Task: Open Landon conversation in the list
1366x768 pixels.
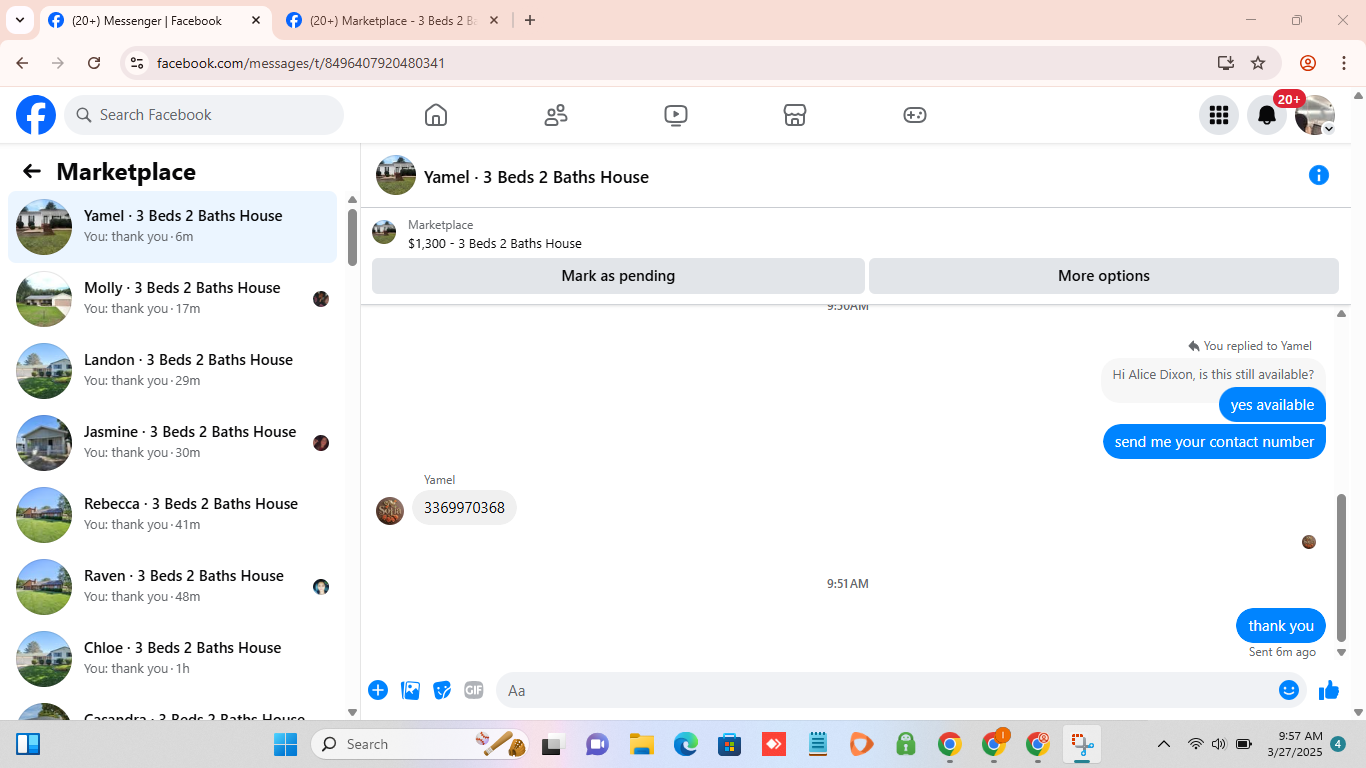Action: (173, 371)
